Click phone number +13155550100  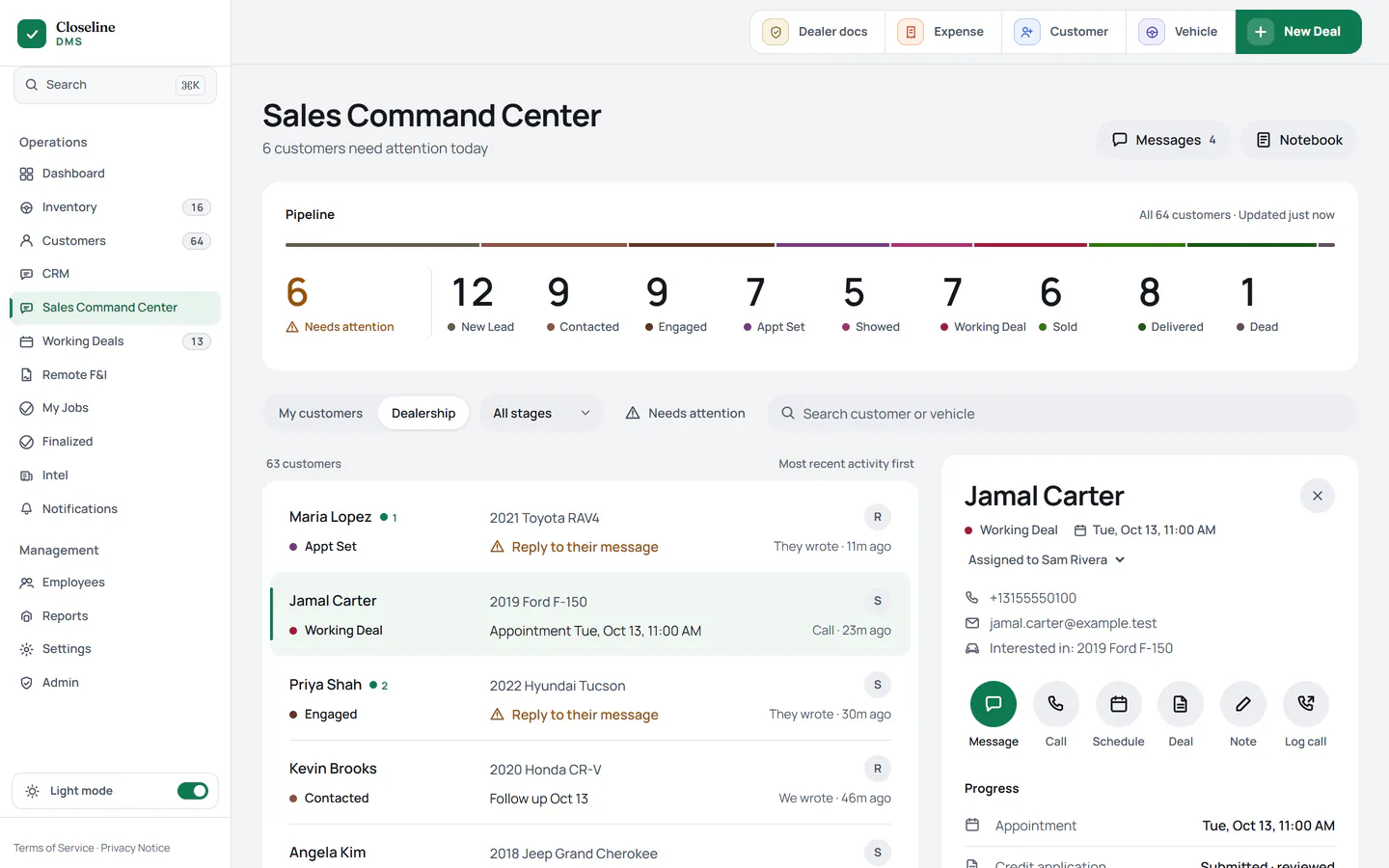pyautogui.click(x=1032, y=598)
